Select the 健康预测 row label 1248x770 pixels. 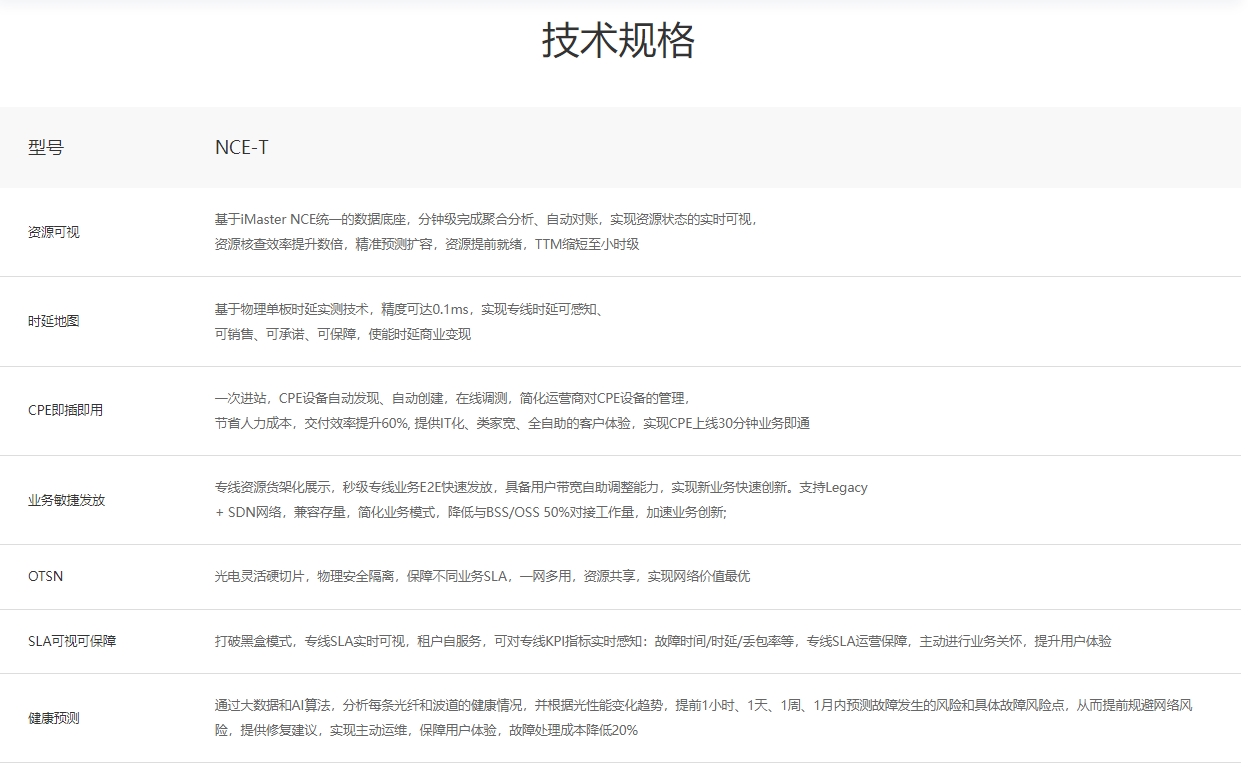coord(53,718)
